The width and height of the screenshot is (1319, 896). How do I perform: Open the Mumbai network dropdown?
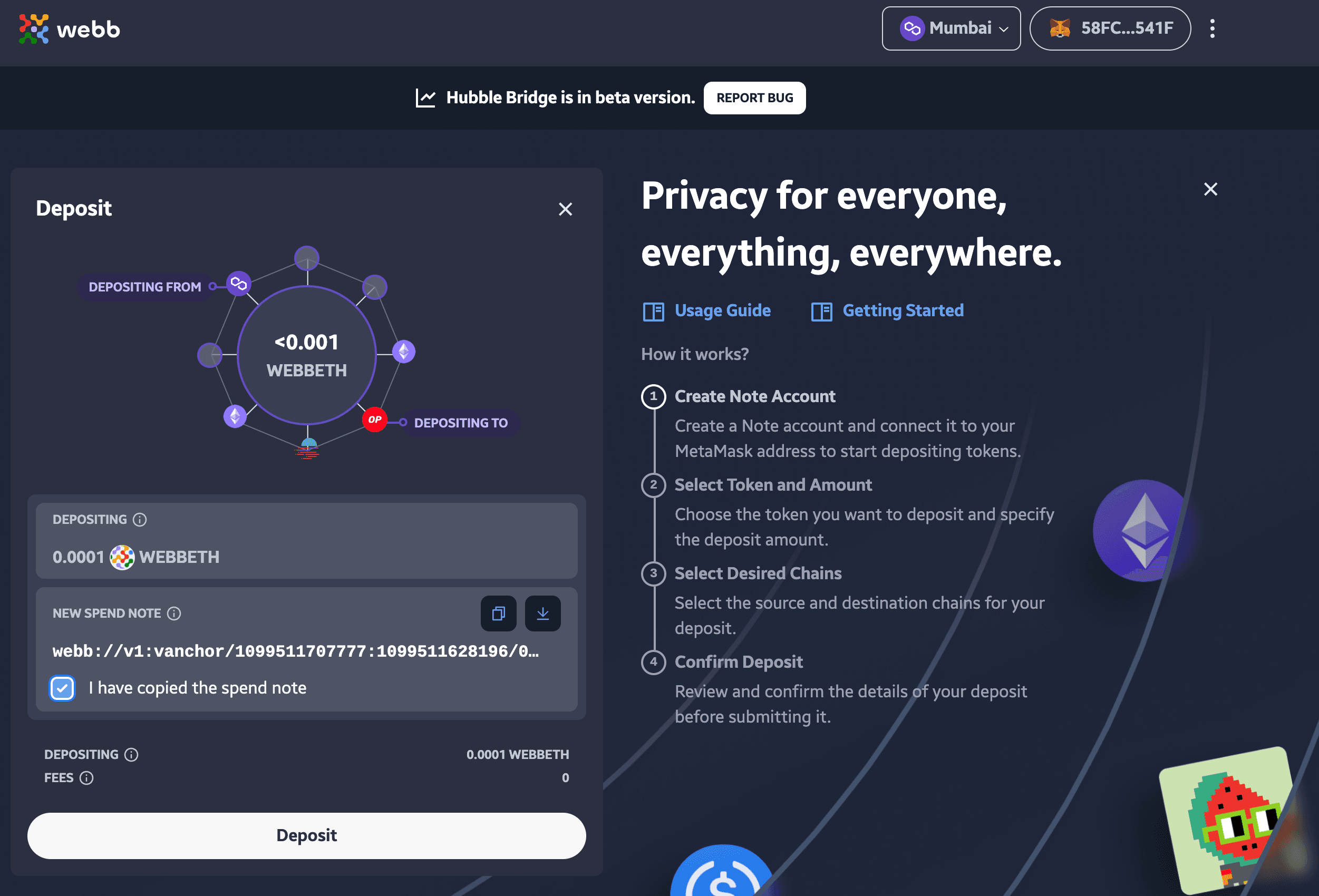click(951, 28)
